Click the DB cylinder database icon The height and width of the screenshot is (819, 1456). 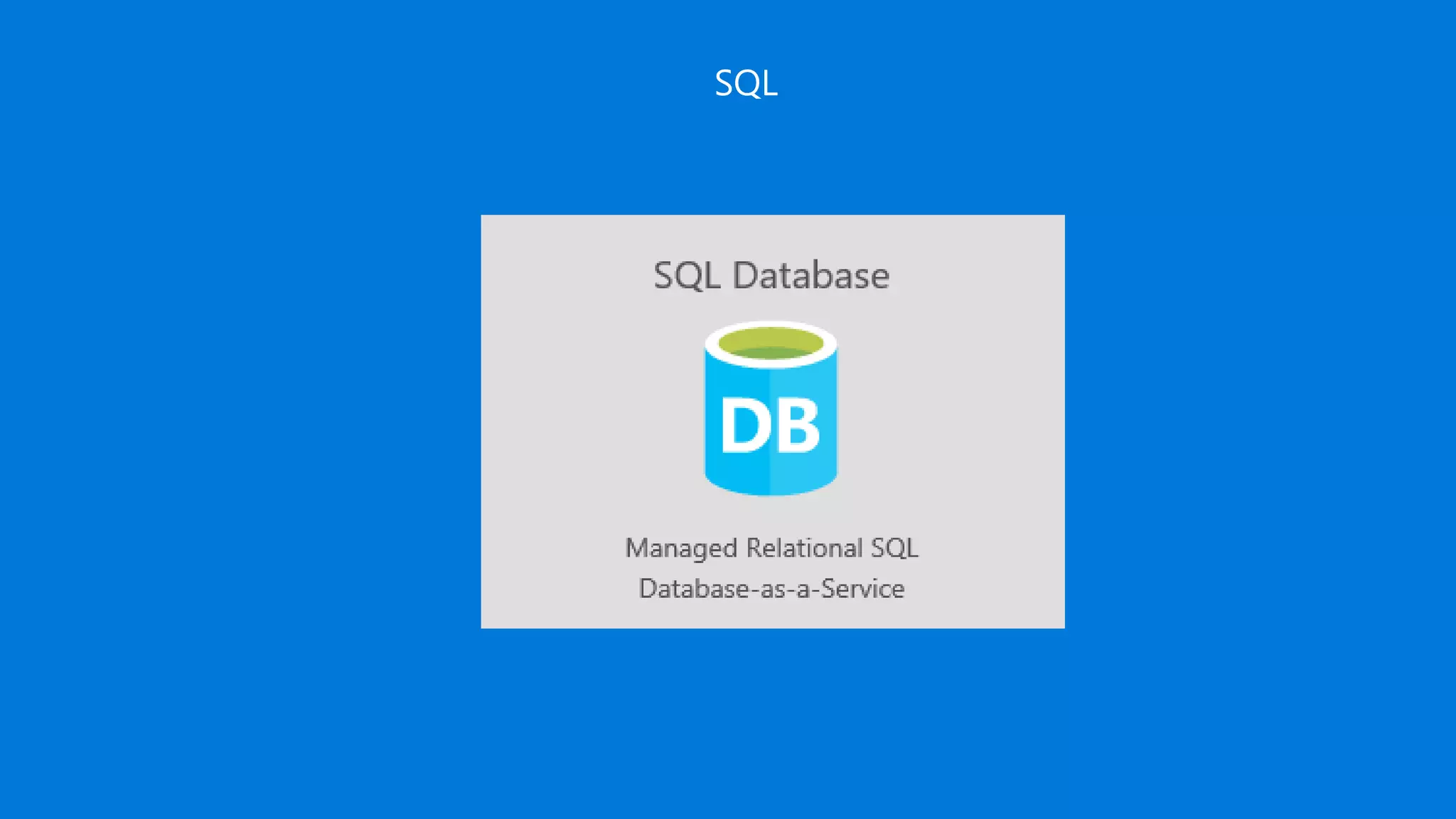click(x=771, y=408)
